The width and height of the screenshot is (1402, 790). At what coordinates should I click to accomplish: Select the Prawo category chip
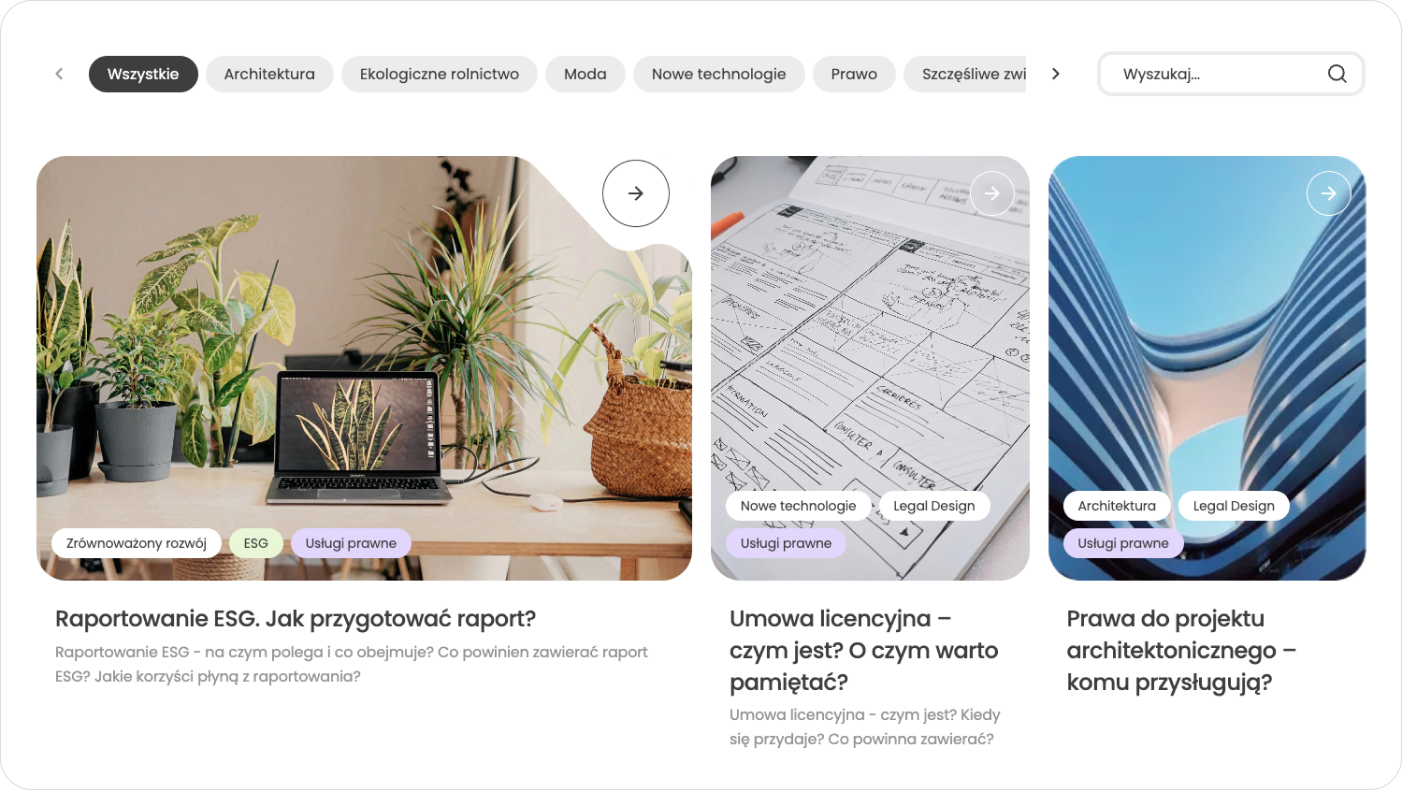854,74
